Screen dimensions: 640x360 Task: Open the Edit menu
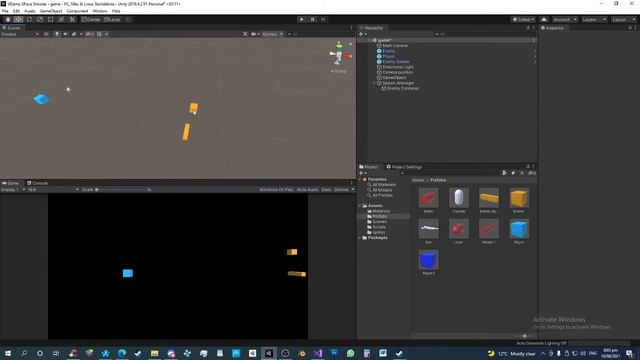16,11
